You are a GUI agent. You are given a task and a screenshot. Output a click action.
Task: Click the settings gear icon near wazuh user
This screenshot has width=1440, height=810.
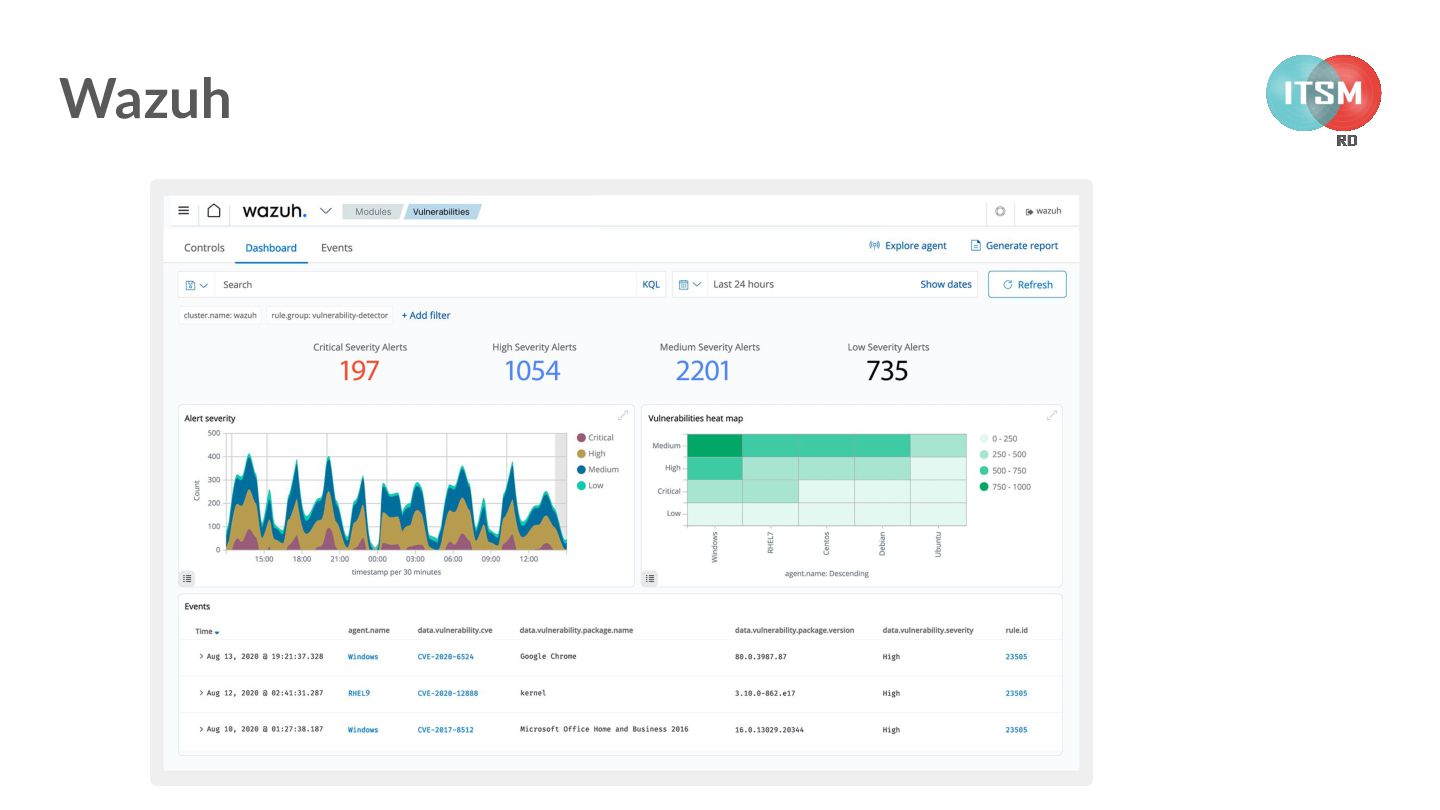click(x=999, y=211)
